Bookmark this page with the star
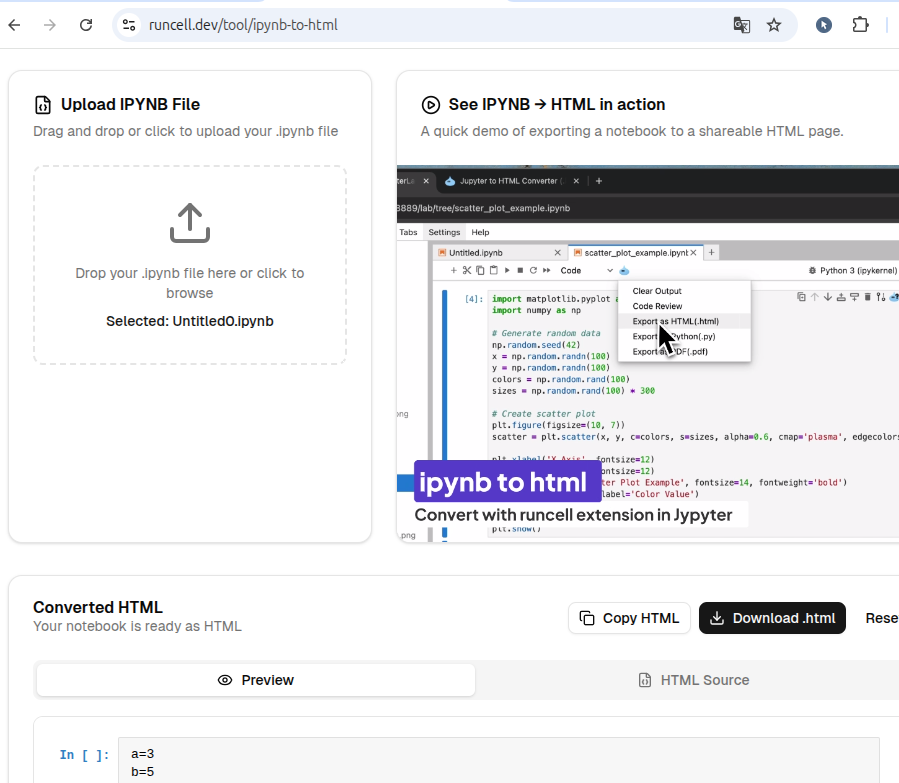Viewport: 899px width, 783px height. (x=774, y=25)
